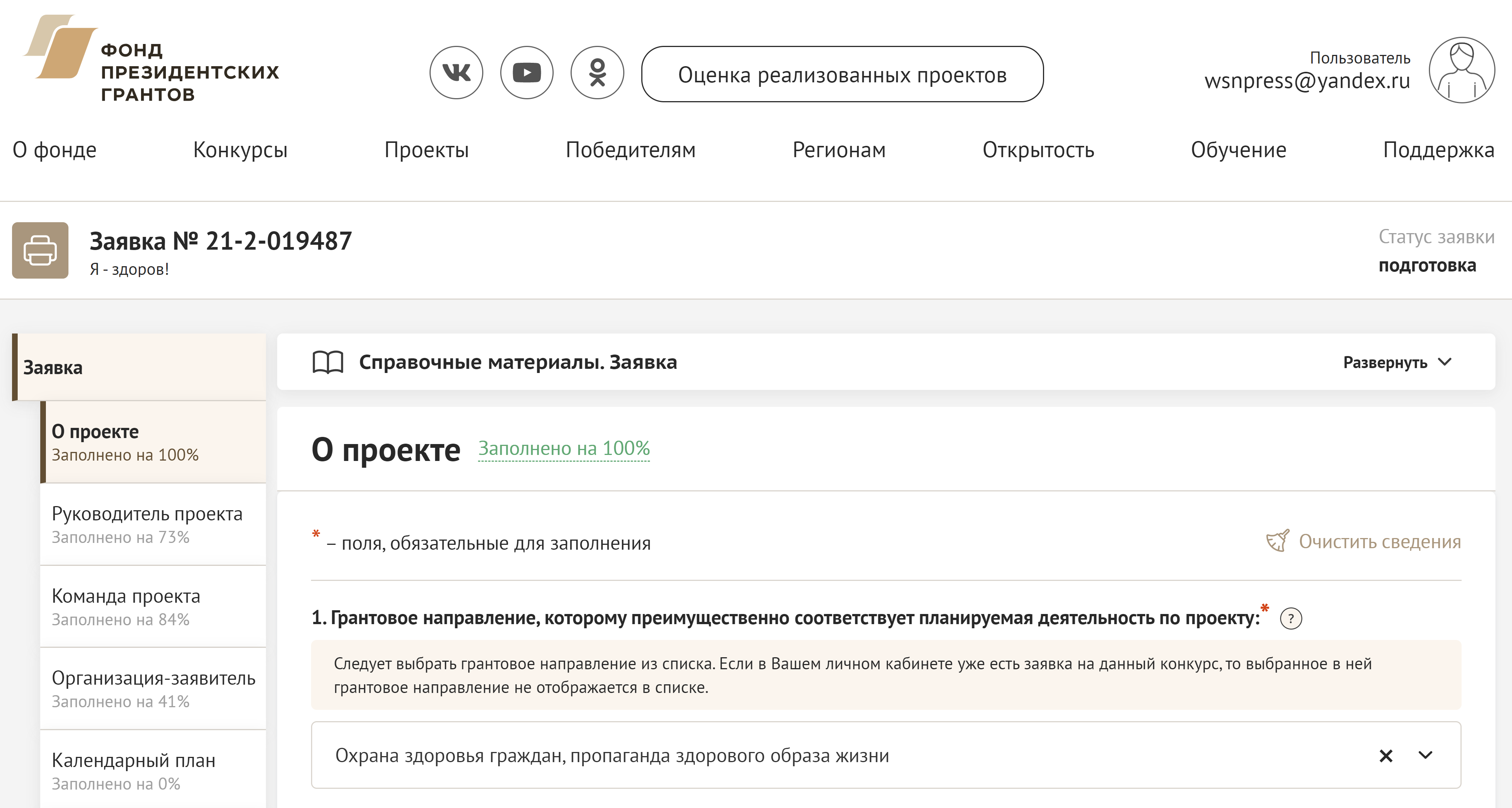Expand reference materials with Развернуть
Screen dimensions: 1512x808
point(1397,362)
